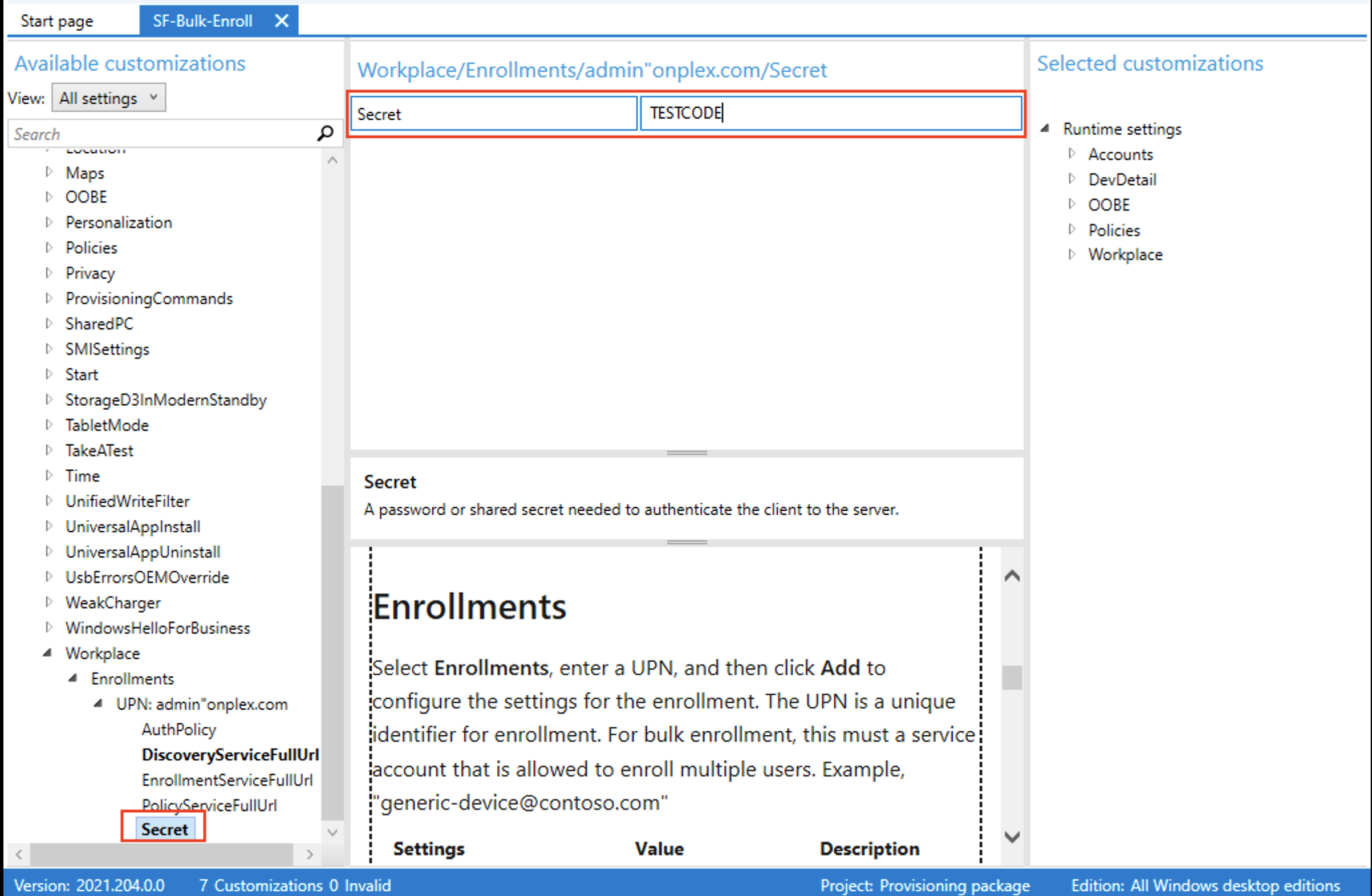Click the Secret name field

(493, 113)
